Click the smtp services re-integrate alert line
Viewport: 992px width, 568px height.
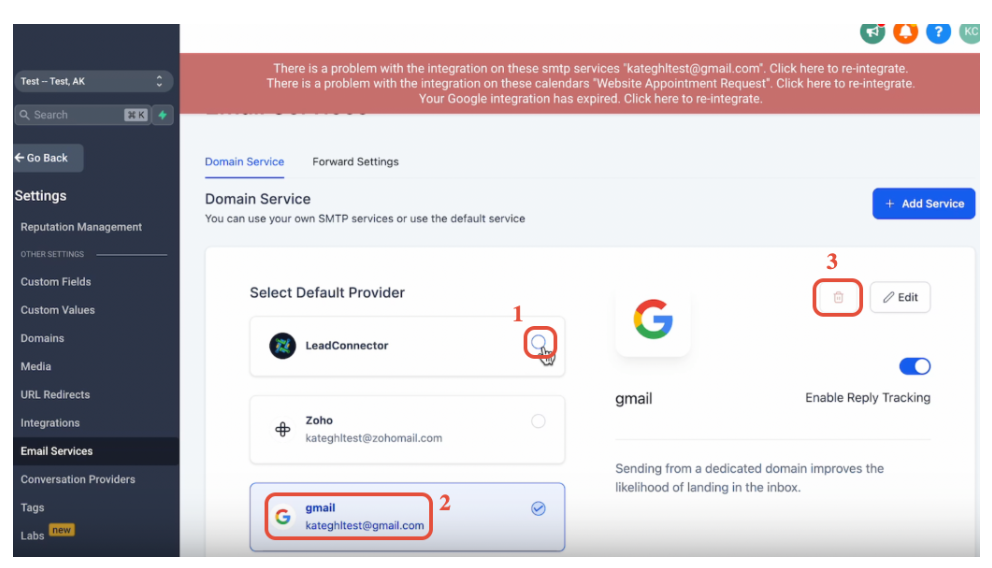tap(590, 68)
